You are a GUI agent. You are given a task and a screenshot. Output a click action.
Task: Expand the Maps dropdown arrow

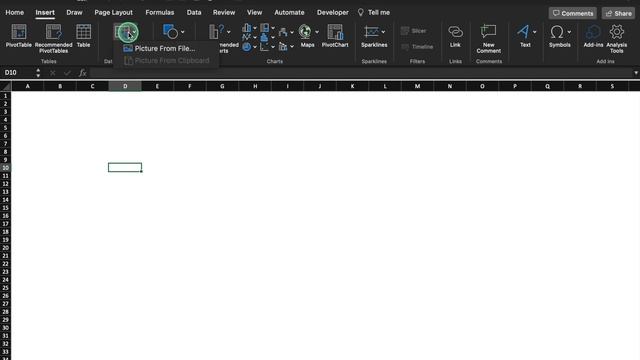317,32
